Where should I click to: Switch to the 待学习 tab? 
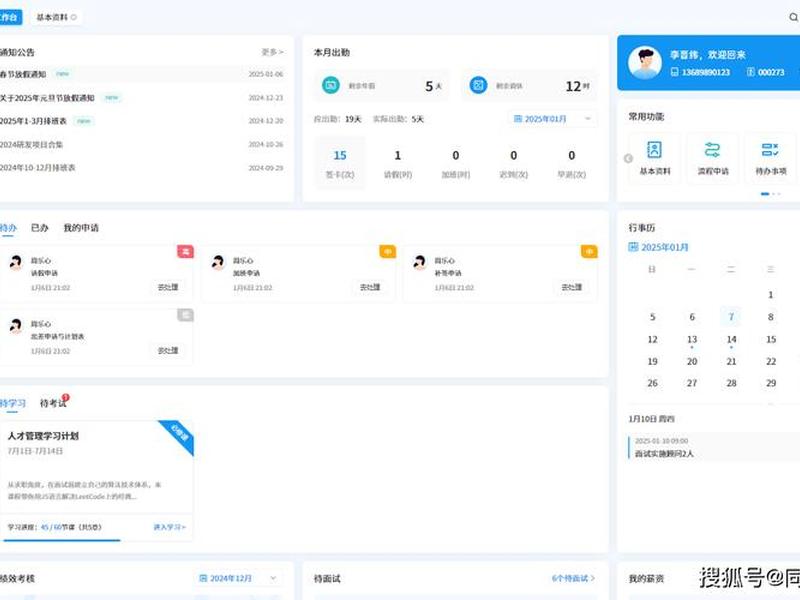(x=12, y=403)
